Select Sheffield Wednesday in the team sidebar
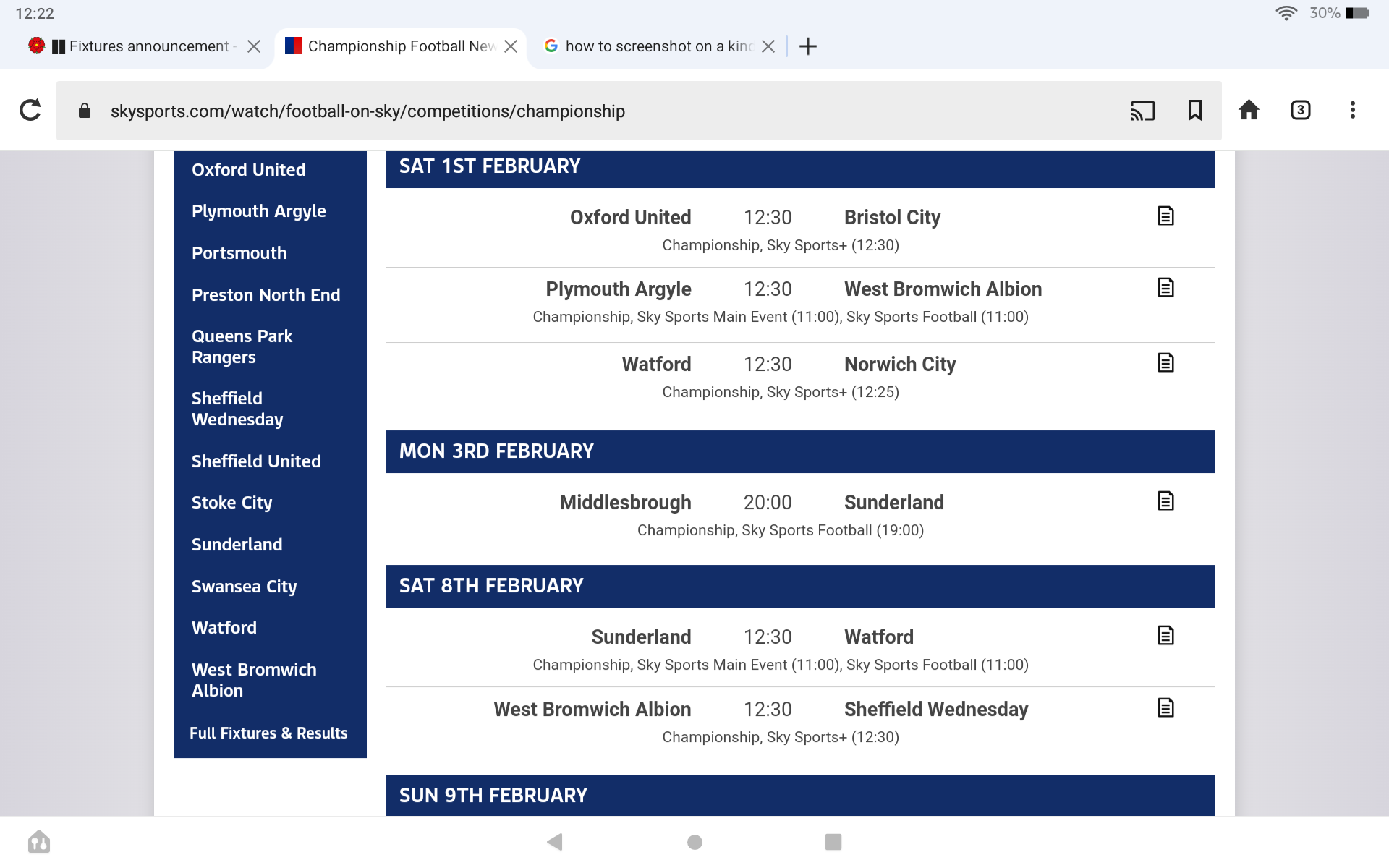Image resolution: width=1389 pixels, height=868 pixels. click(237, 409)
